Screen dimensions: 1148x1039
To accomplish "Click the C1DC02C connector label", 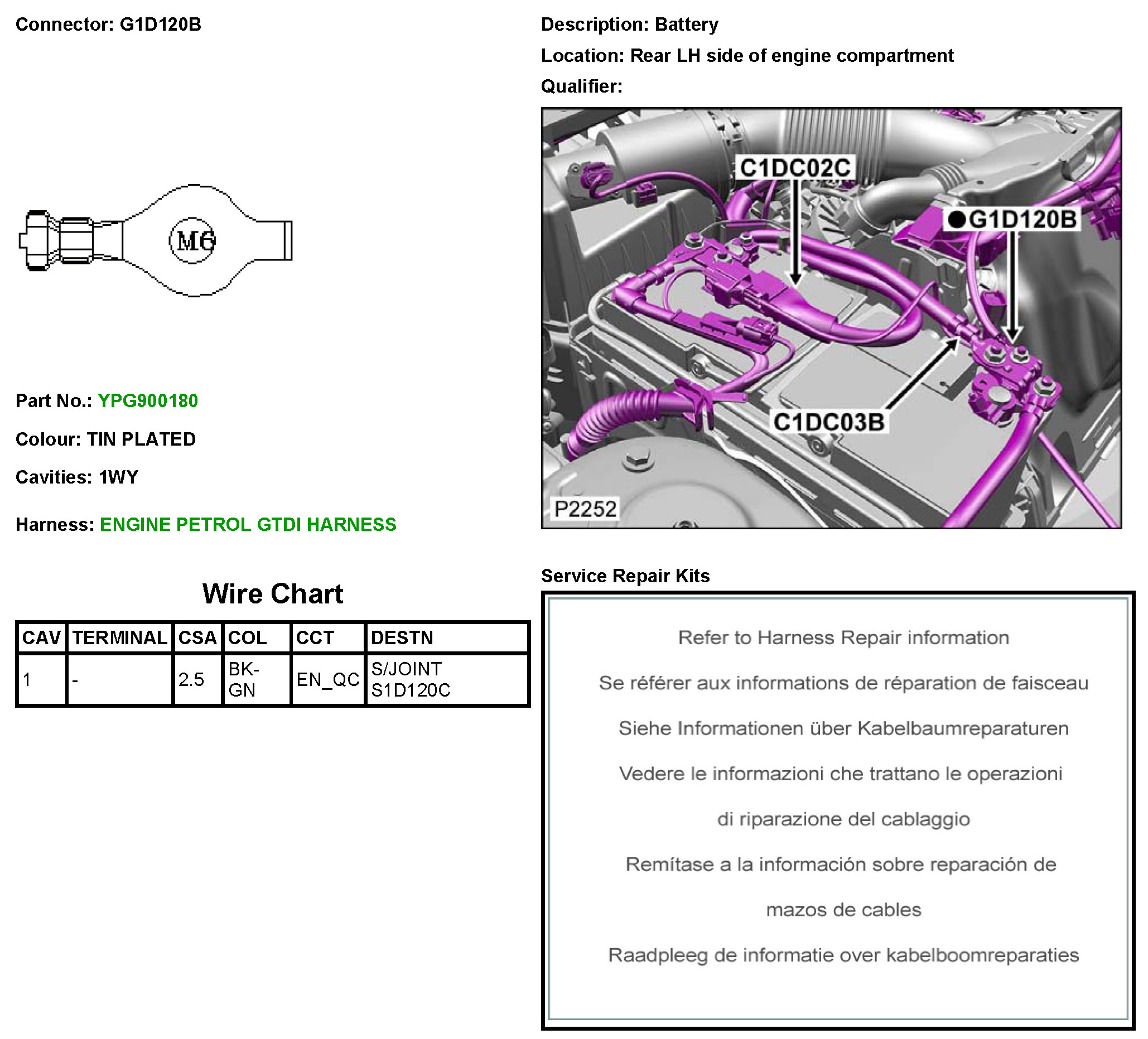I will tap(794, 168).
